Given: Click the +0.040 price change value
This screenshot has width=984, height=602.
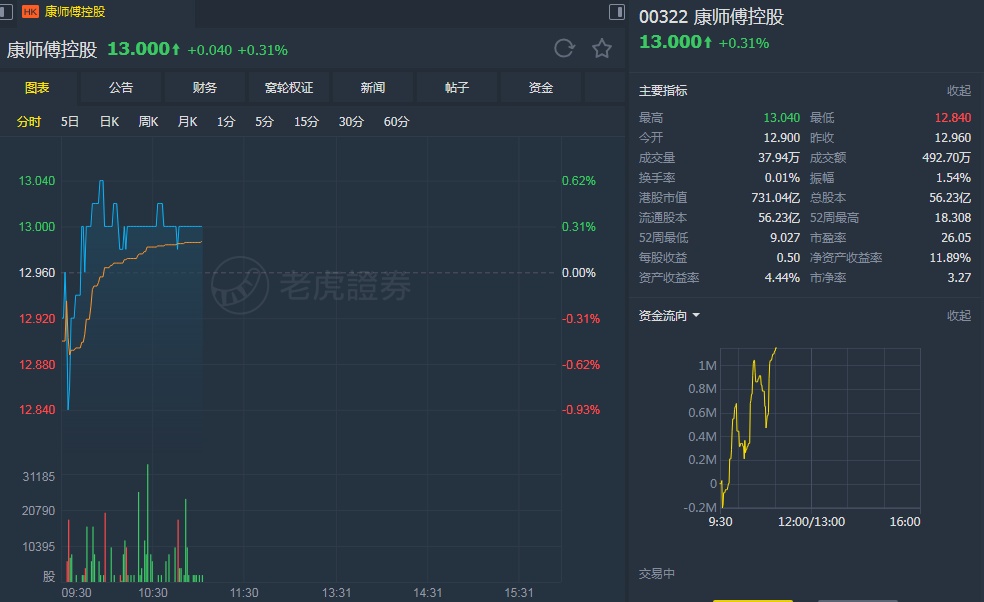Looking at the screenshot, I should 210,50.
